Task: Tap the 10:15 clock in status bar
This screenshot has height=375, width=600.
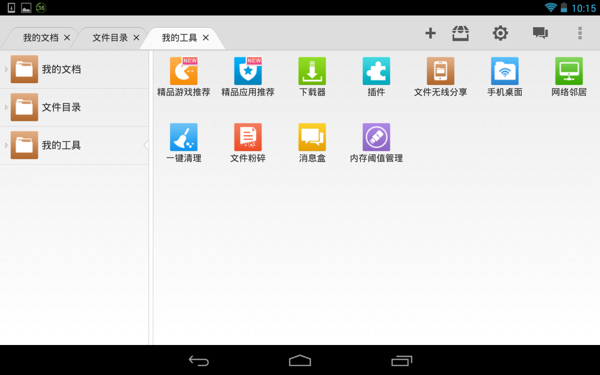Action: [584, 8]
